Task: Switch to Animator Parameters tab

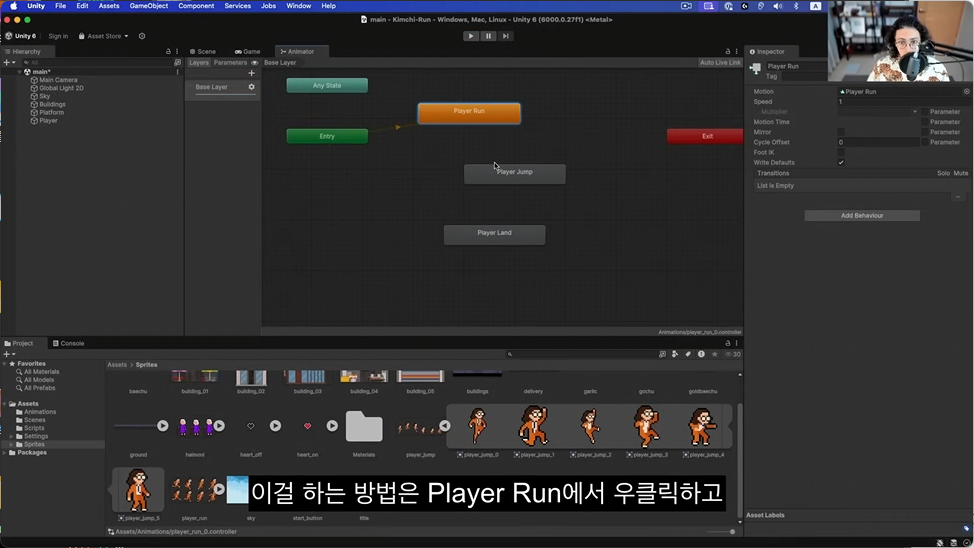Action: point(230,63)
